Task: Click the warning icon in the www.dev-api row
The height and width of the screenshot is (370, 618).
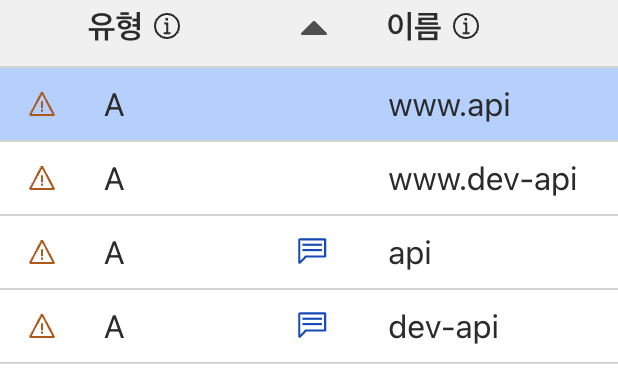Action: (42, 178)
